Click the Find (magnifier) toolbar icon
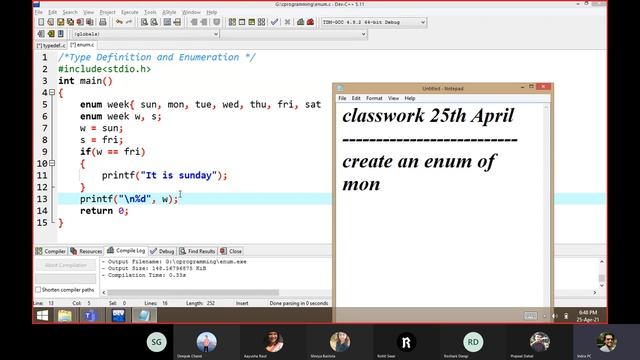Image resolution: width=640 pixels, height=360 pixels. pyautogui.click(x=144, y=22)
